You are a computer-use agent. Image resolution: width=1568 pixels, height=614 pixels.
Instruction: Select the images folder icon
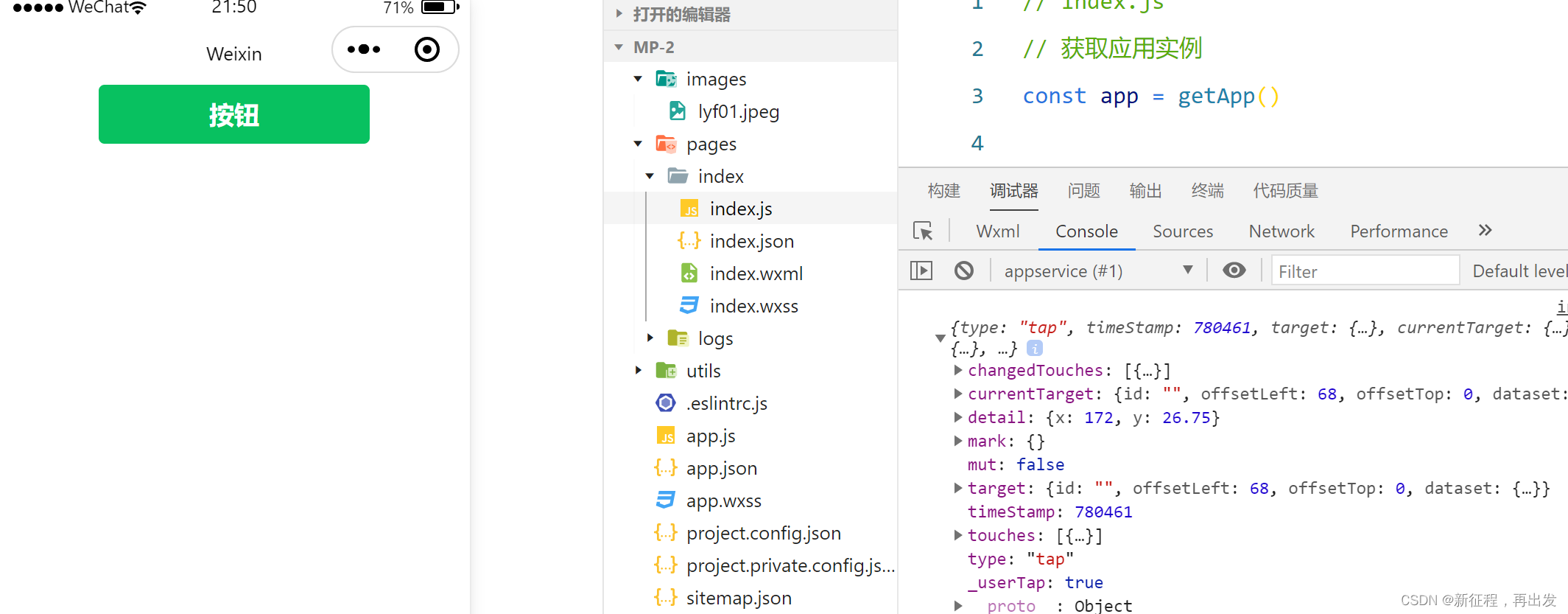[666, 79]
